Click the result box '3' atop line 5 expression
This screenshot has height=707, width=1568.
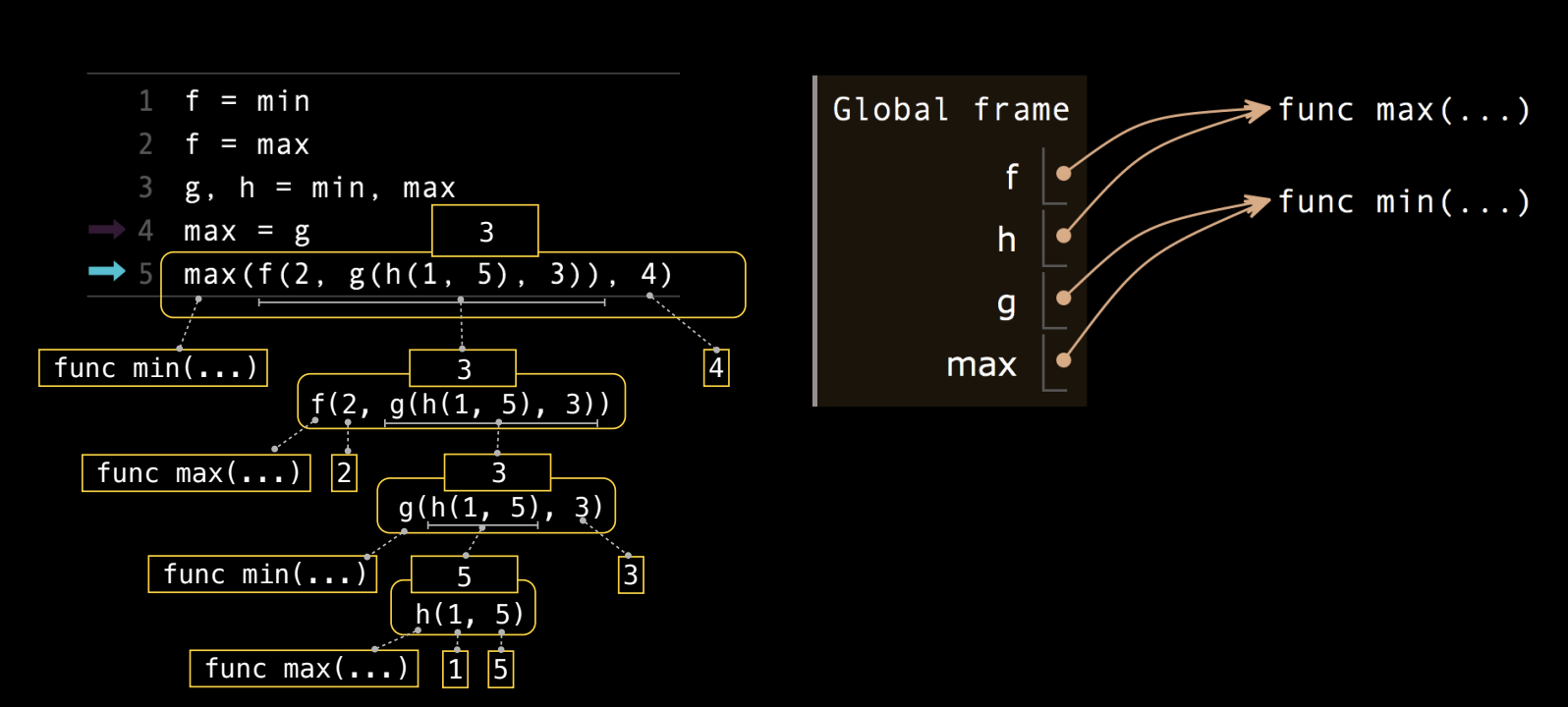(485, 231)
